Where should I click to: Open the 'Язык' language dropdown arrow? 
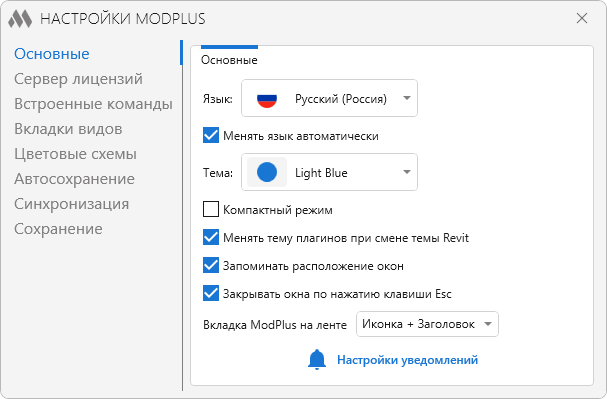(x=406, y=98)
